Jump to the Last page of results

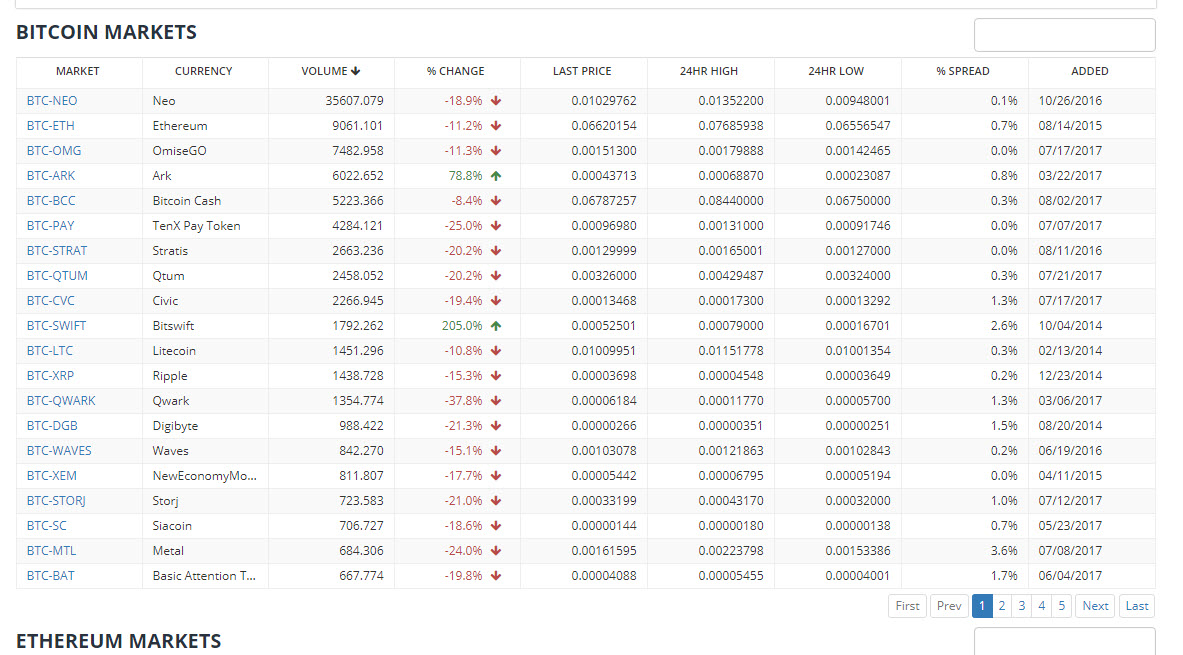tap(1137, 606)
